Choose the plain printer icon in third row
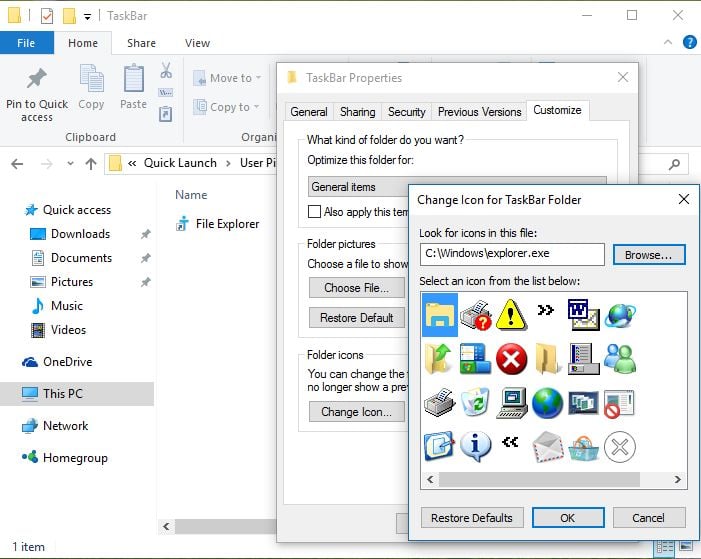This screenshot has height=559, width=701. tap(439, 402)
